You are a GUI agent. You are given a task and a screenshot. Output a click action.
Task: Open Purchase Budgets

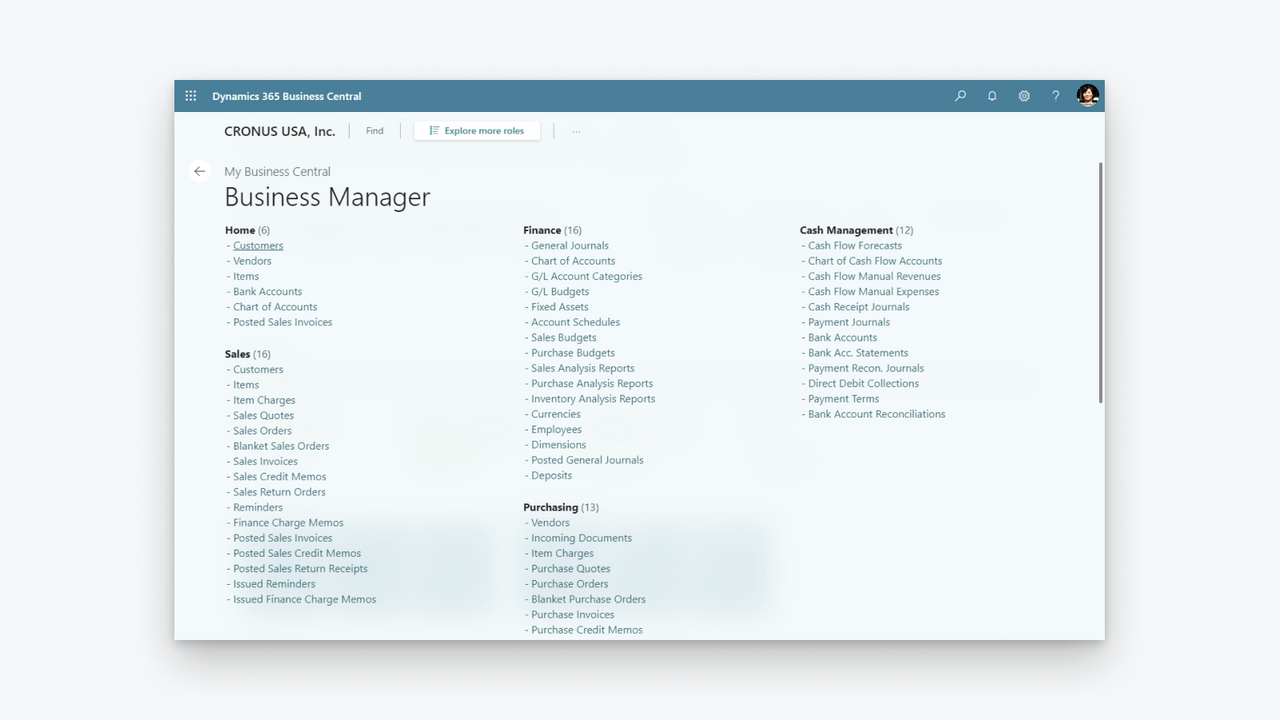[x=573, y=353]
